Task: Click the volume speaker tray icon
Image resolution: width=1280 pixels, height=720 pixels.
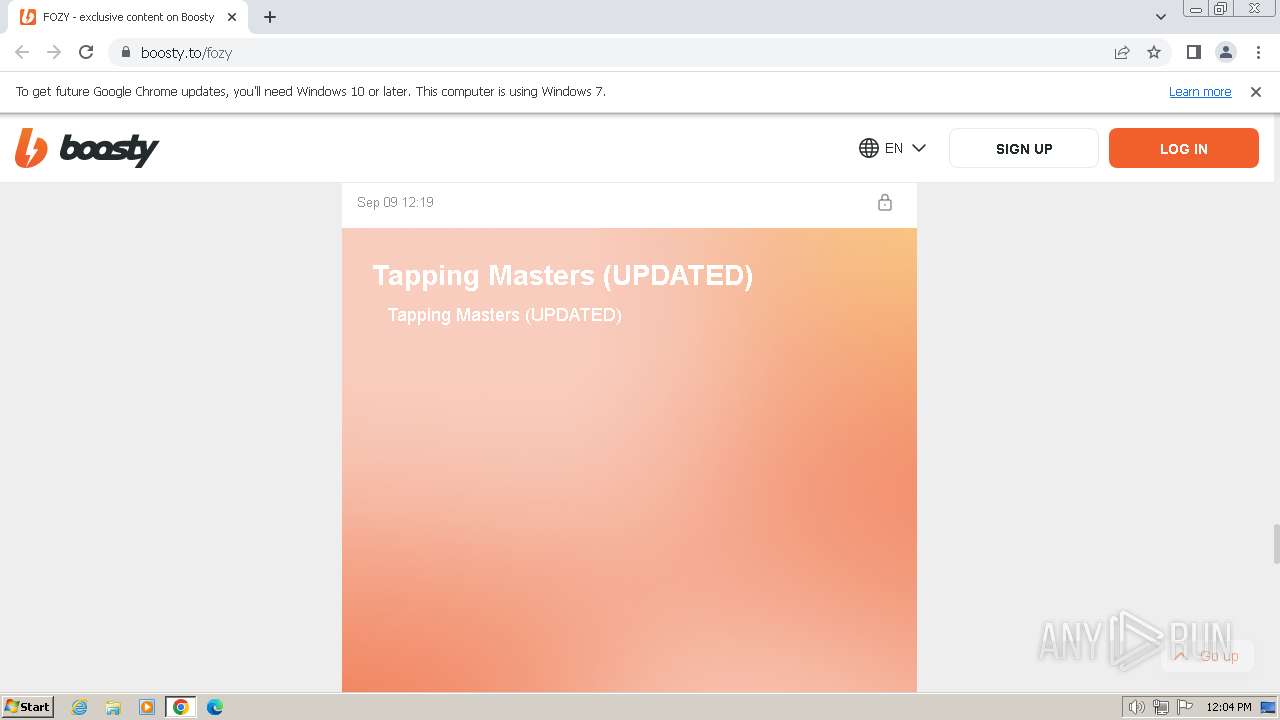Action: tap(1136, 707)
